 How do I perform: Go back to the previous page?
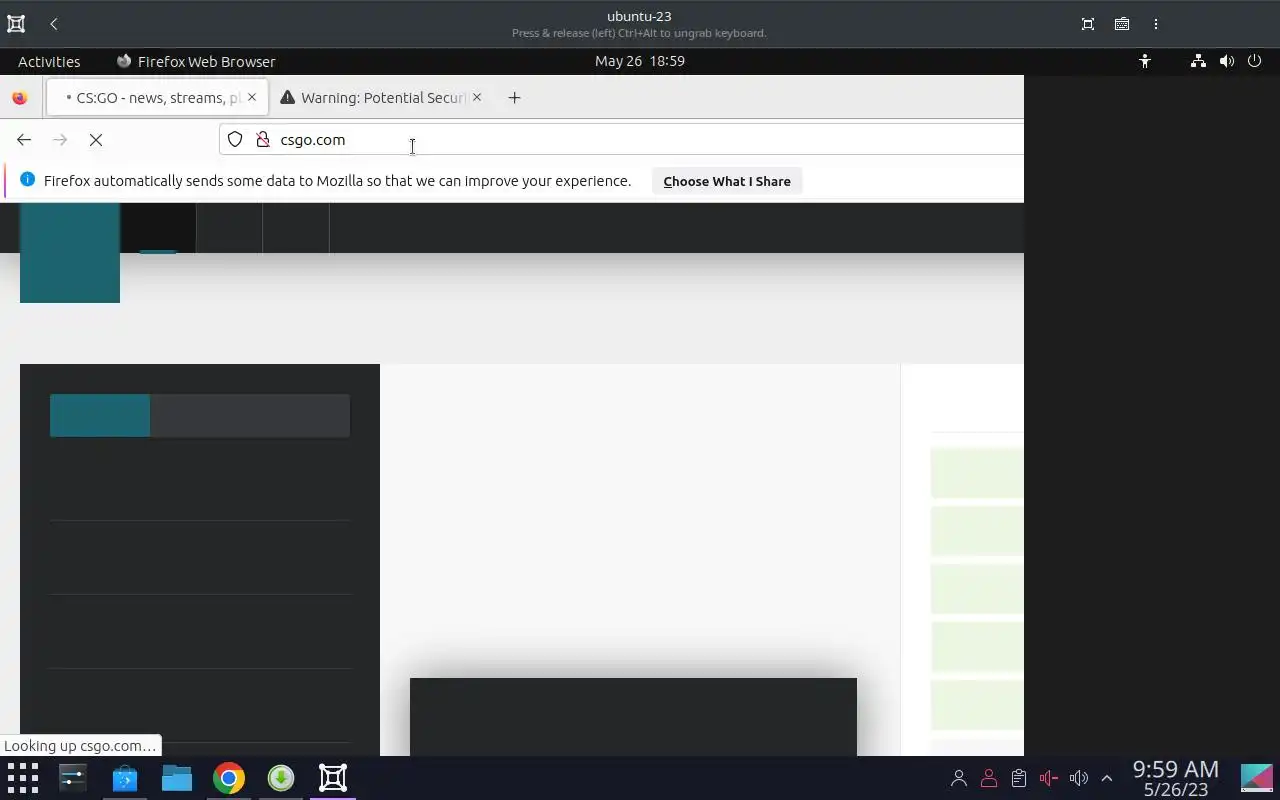point(24,140)
